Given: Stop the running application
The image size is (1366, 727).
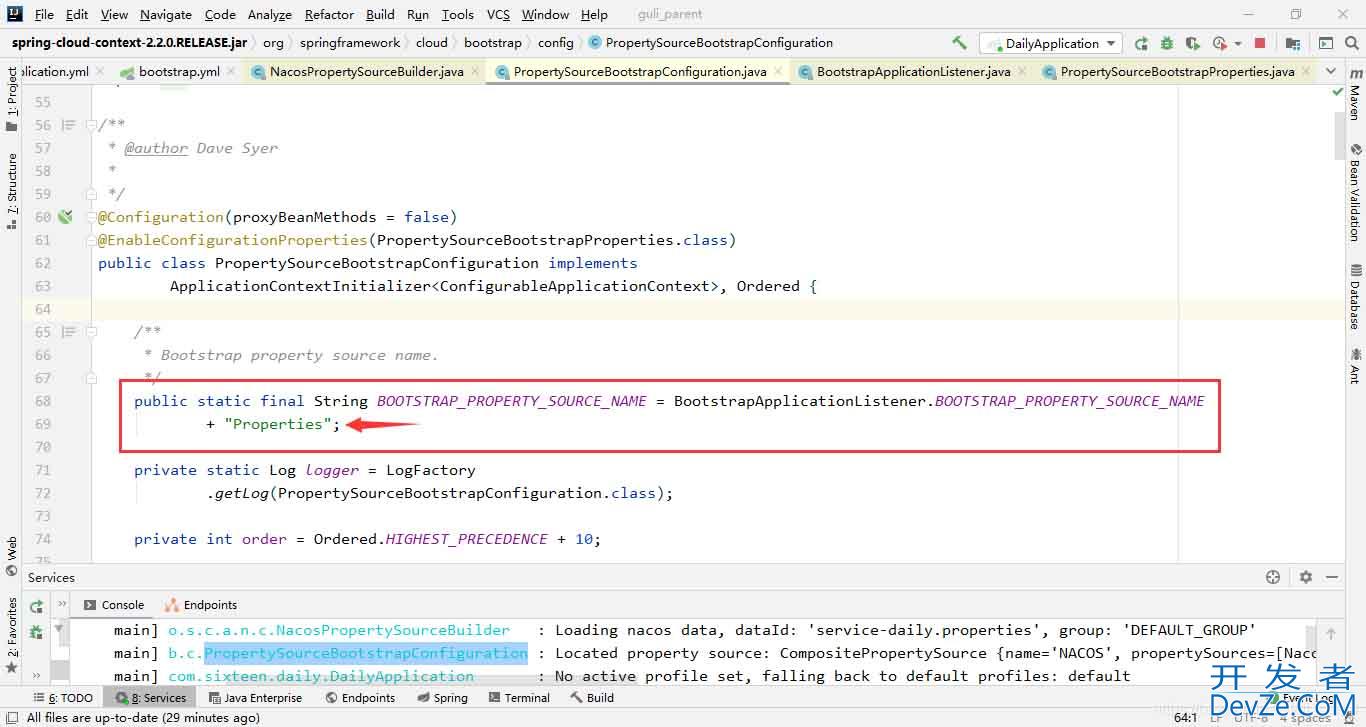Looking at the screenshot, I should (x=1260, y=43).
